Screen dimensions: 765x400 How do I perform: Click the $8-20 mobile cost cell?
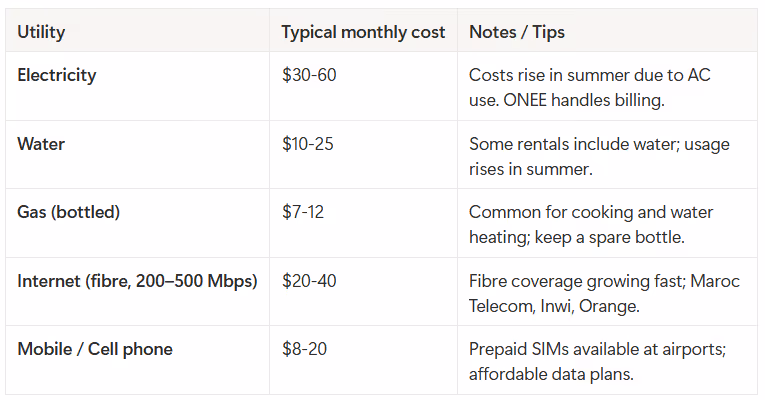tap(304, 349)
